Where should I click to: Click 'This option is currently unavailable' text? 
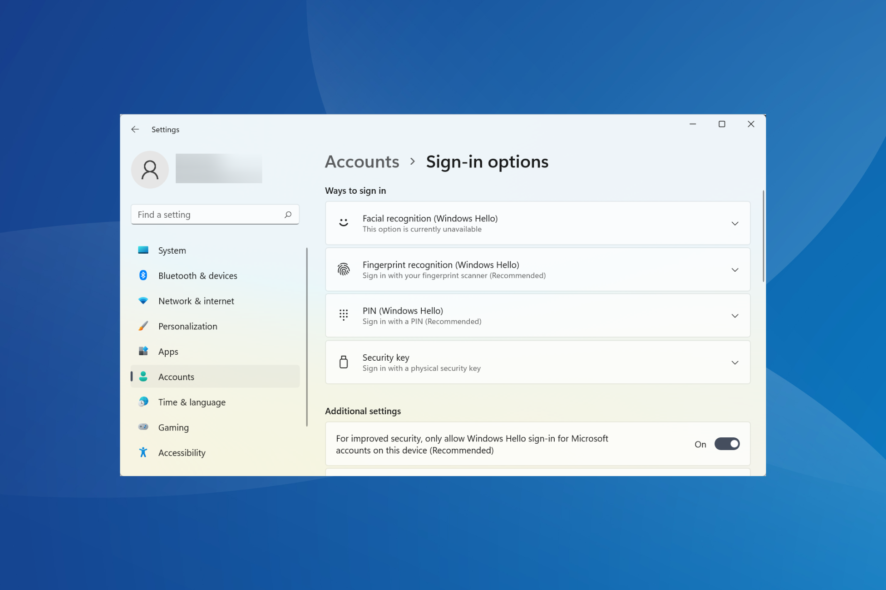(422, 229)
